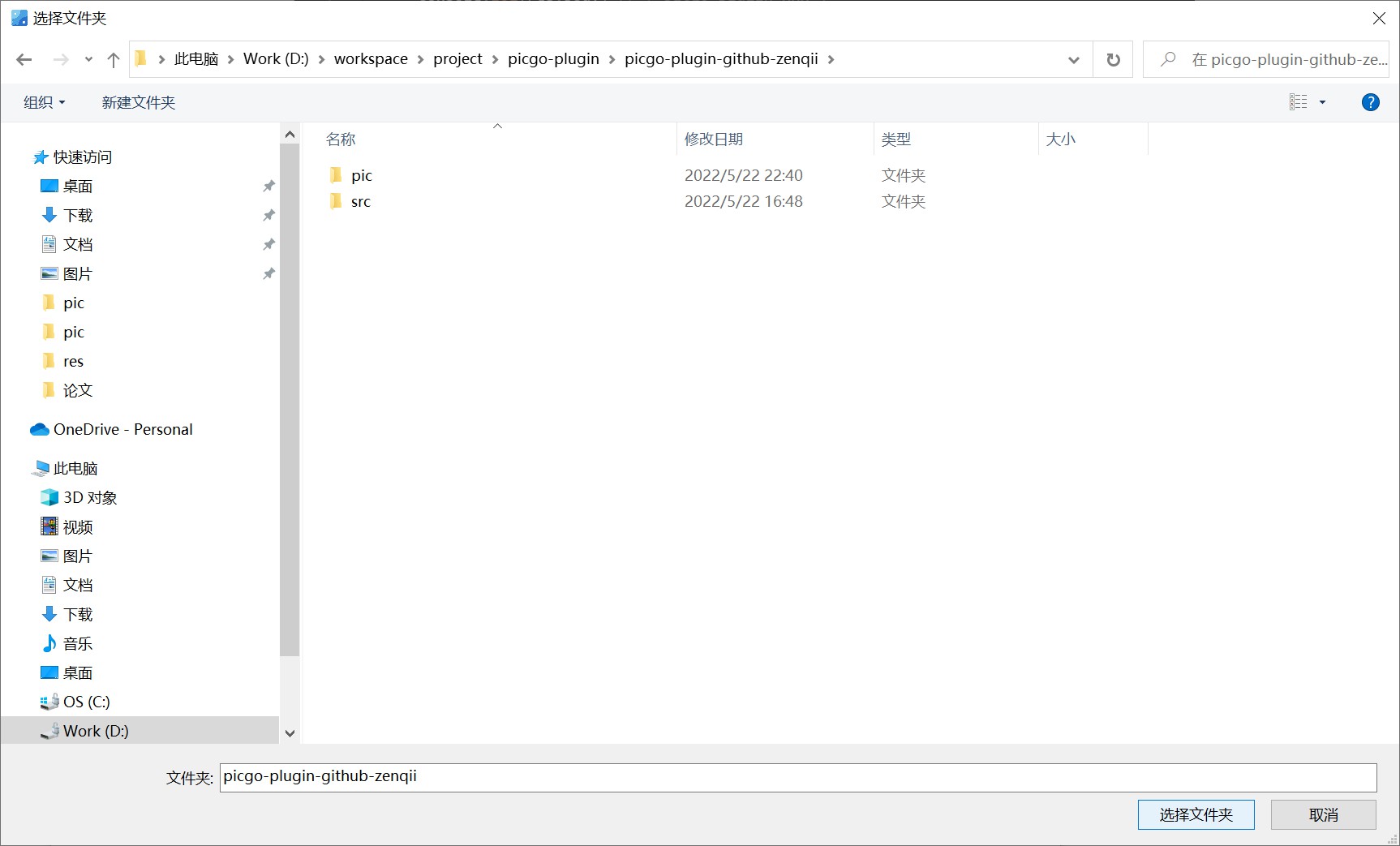
Task: Click the sidebar vertical scrollbar thumb
Action: 290,399
